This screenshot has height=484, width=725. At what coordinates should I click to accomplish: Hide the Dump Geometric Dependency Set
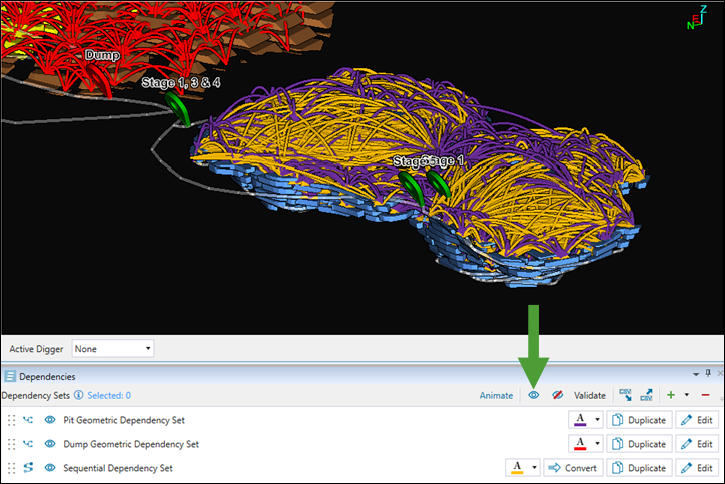(x=49, y=444)
